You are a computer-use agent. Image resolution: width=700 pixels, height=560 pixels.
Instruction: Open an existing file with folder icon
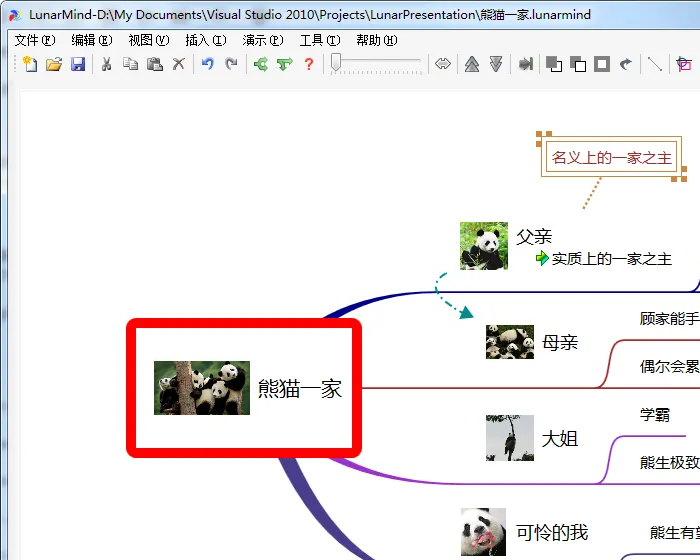coord(54,64)
